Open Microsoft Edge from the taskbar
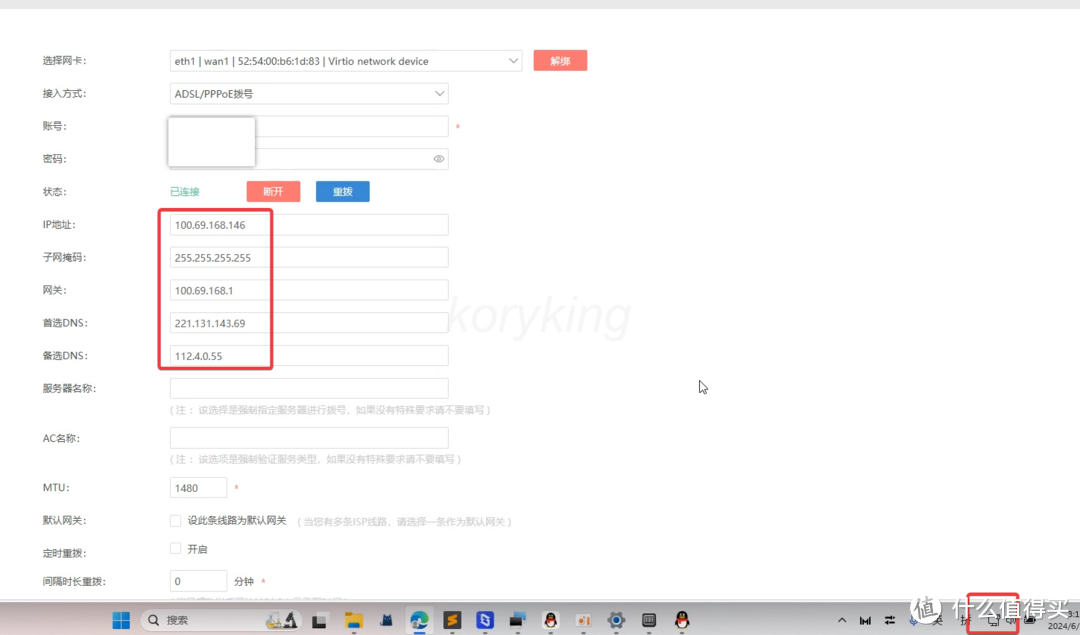1080x635 pixels. (x=419, y=620)
